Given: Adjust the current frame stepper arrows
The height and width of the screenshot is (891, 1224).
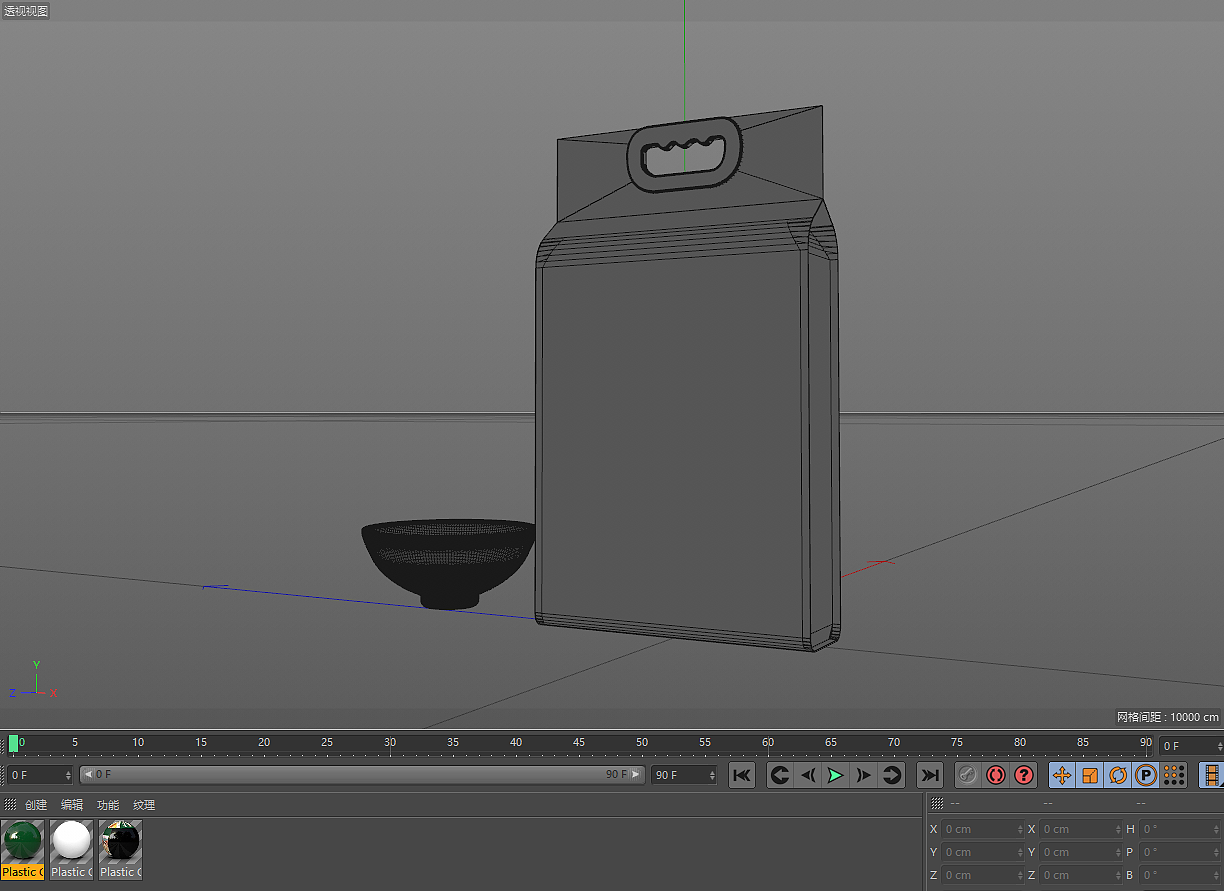Looking at the screenshot, I should click(x=1219, y=746).
